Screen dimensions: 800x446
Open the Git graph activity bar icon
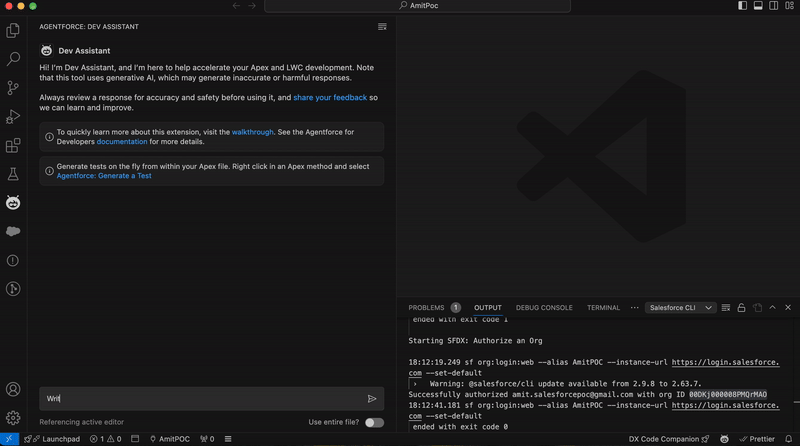pos(13,289)
